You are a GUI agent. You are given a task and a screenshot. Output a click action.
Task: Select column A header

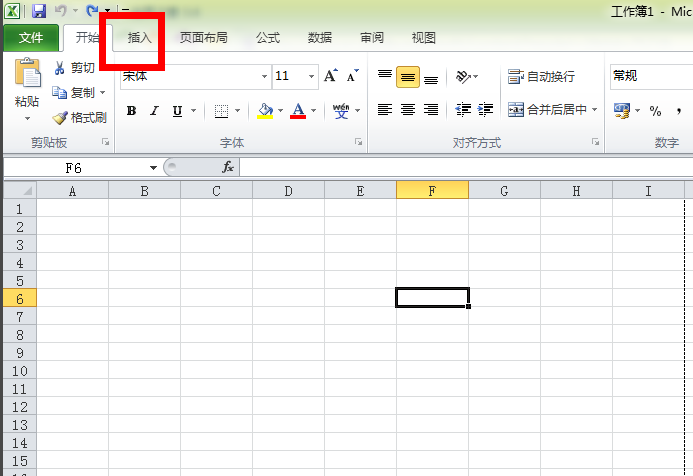(72, 191)
